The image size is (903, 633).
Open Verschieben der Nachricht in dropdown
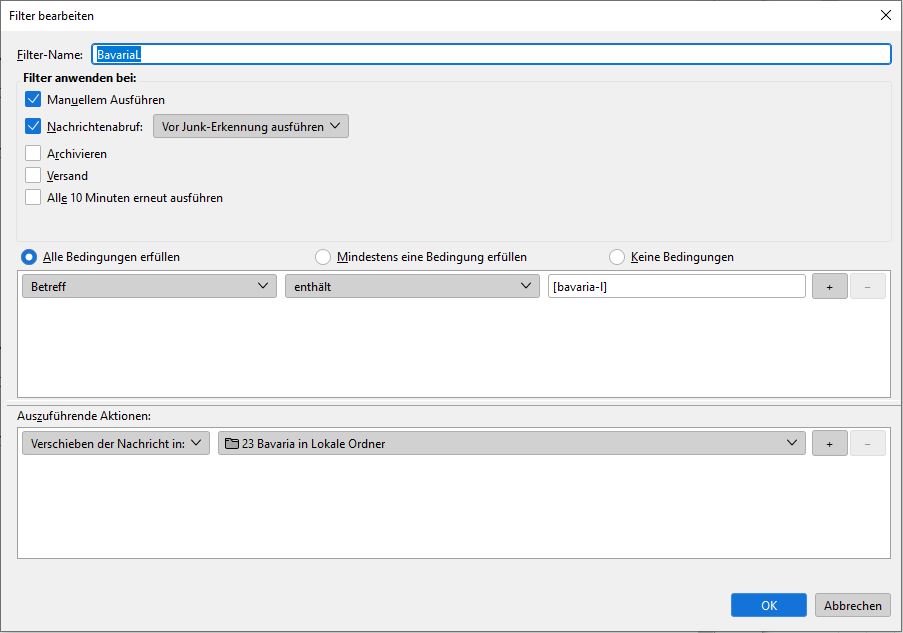pyautogui.click(x=115, y=443)
